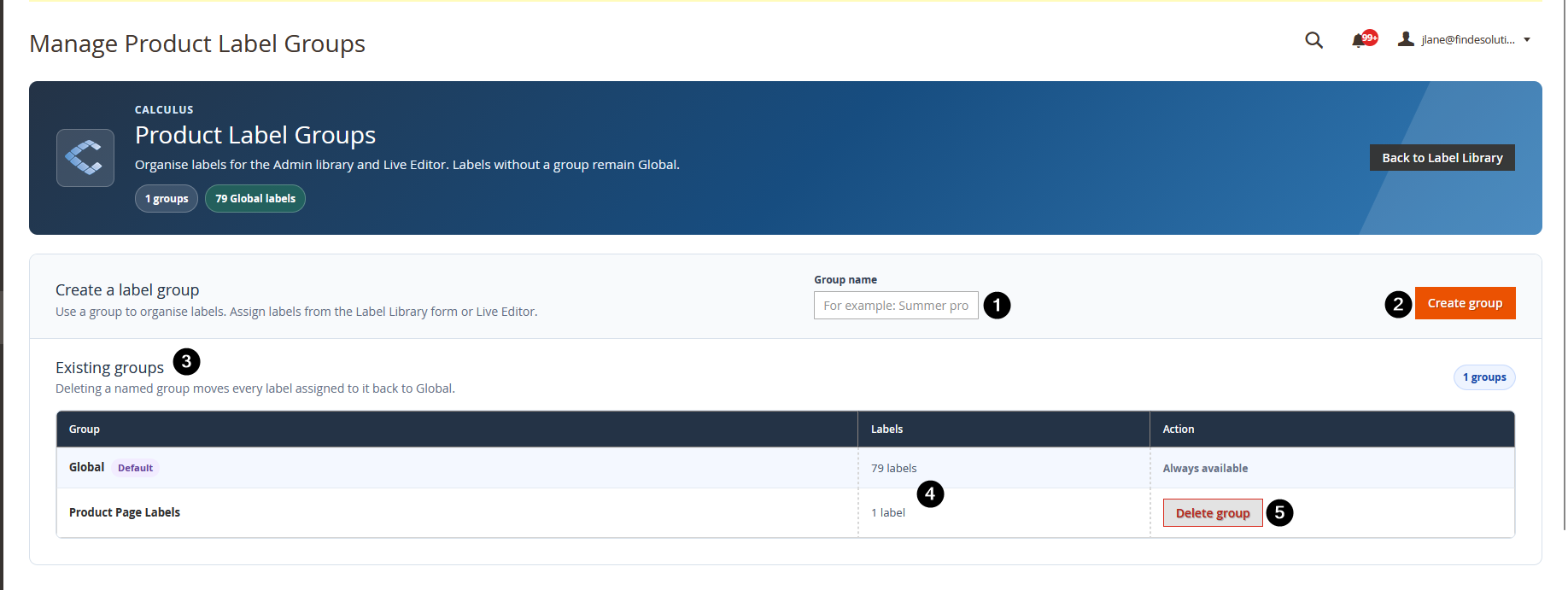The width and height of the screenshot is (1568, 590).
Task: Click the 'Create a label group' heading
Action: click(127, 289)
